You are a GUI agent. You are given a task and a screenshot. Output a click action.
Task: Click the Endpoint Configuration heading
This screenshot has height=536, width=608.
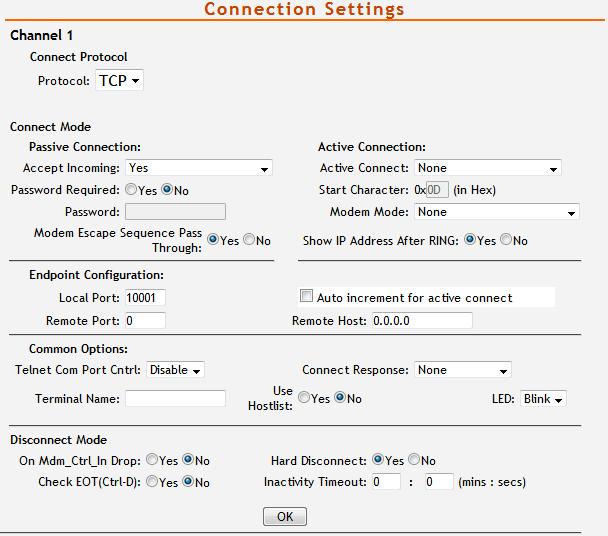[96, 275]
